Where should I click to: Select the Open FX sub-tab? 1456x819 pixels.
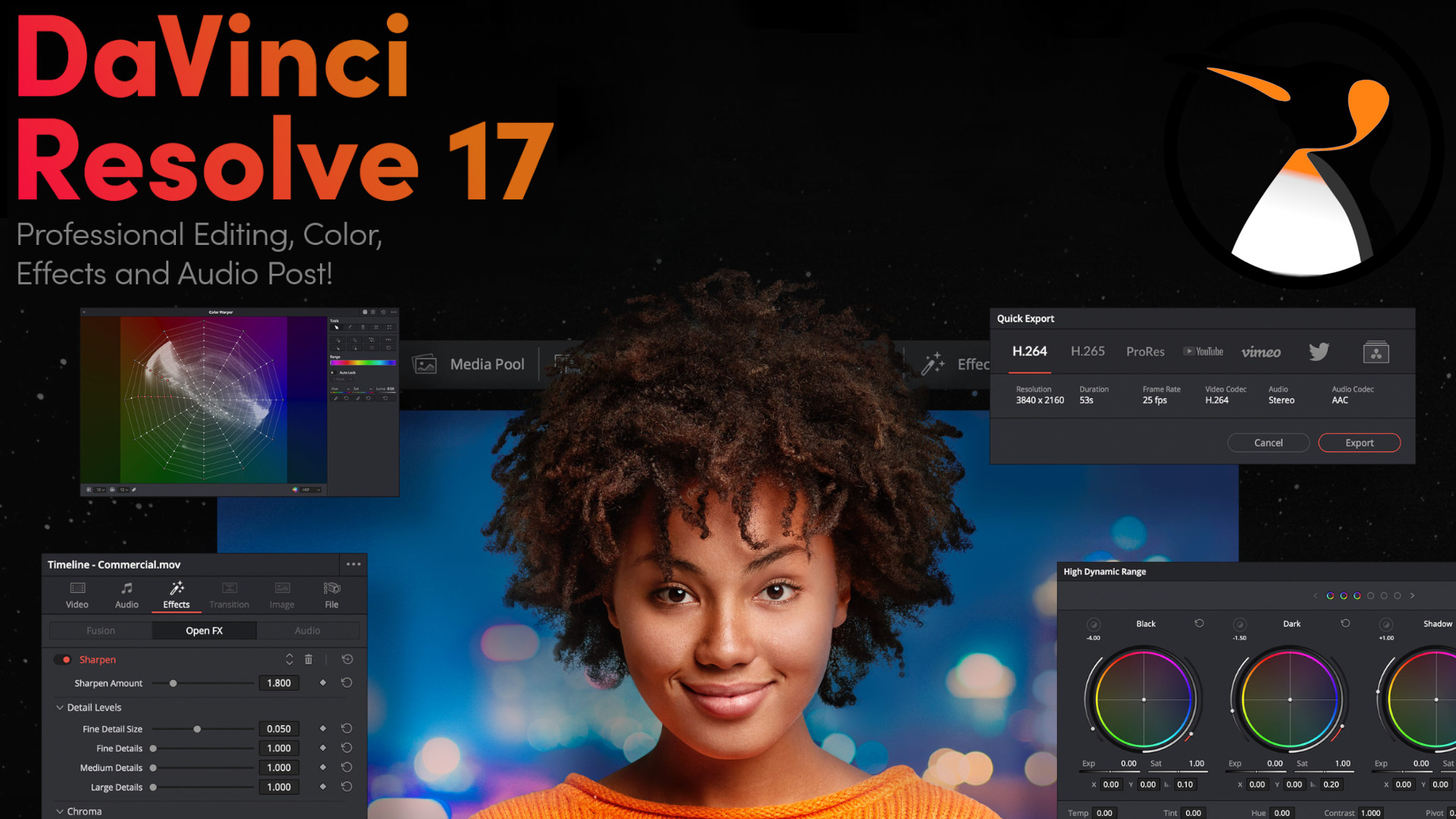pos(204,631)
